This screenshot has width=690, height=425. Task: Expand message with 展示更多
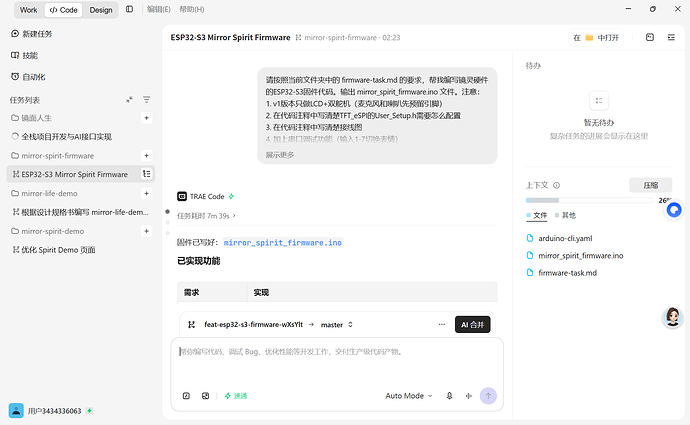[279, 155]
